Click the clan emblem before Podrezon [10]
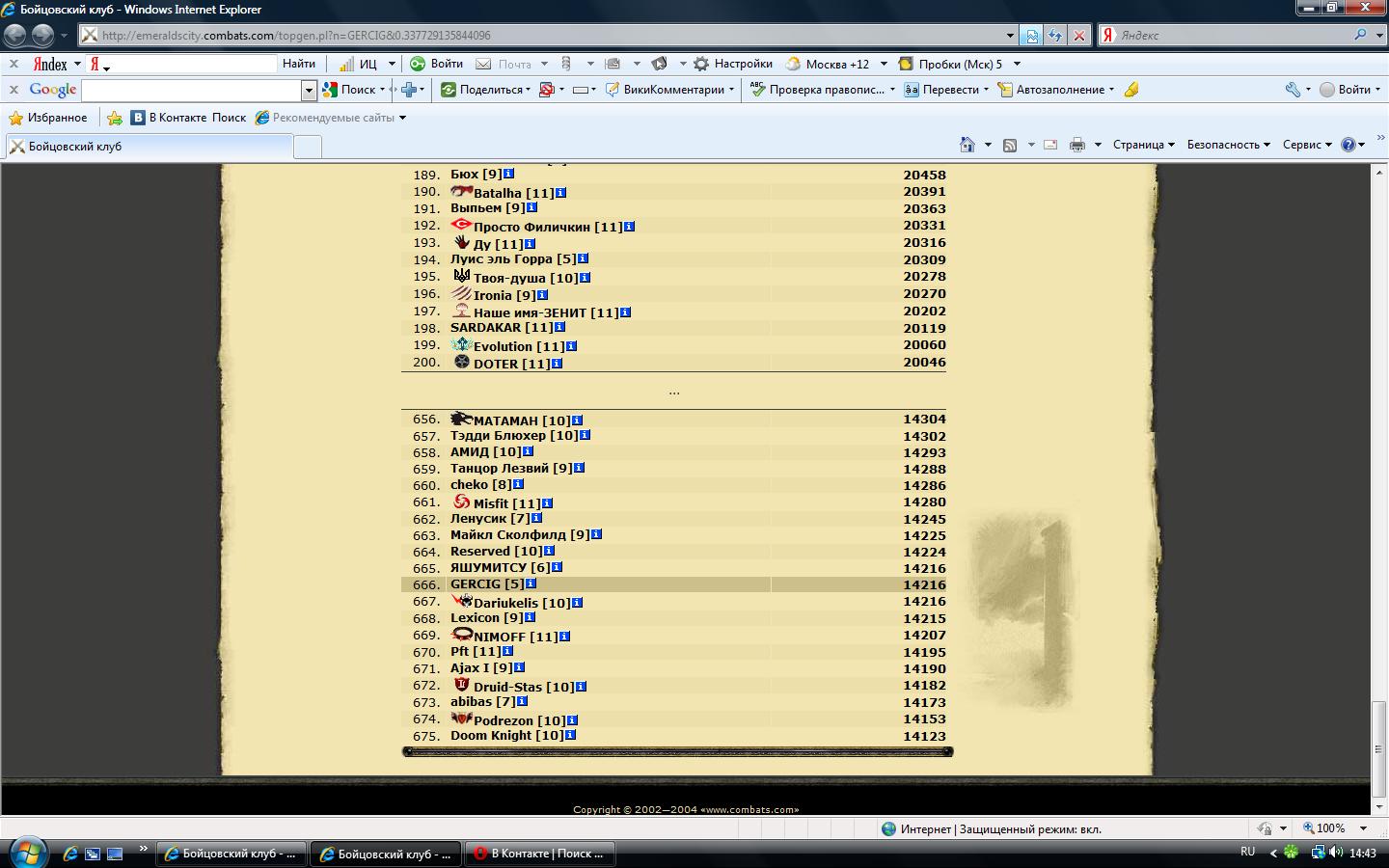The height and width of the screenshot is (868, 1389). pos(461,719)
